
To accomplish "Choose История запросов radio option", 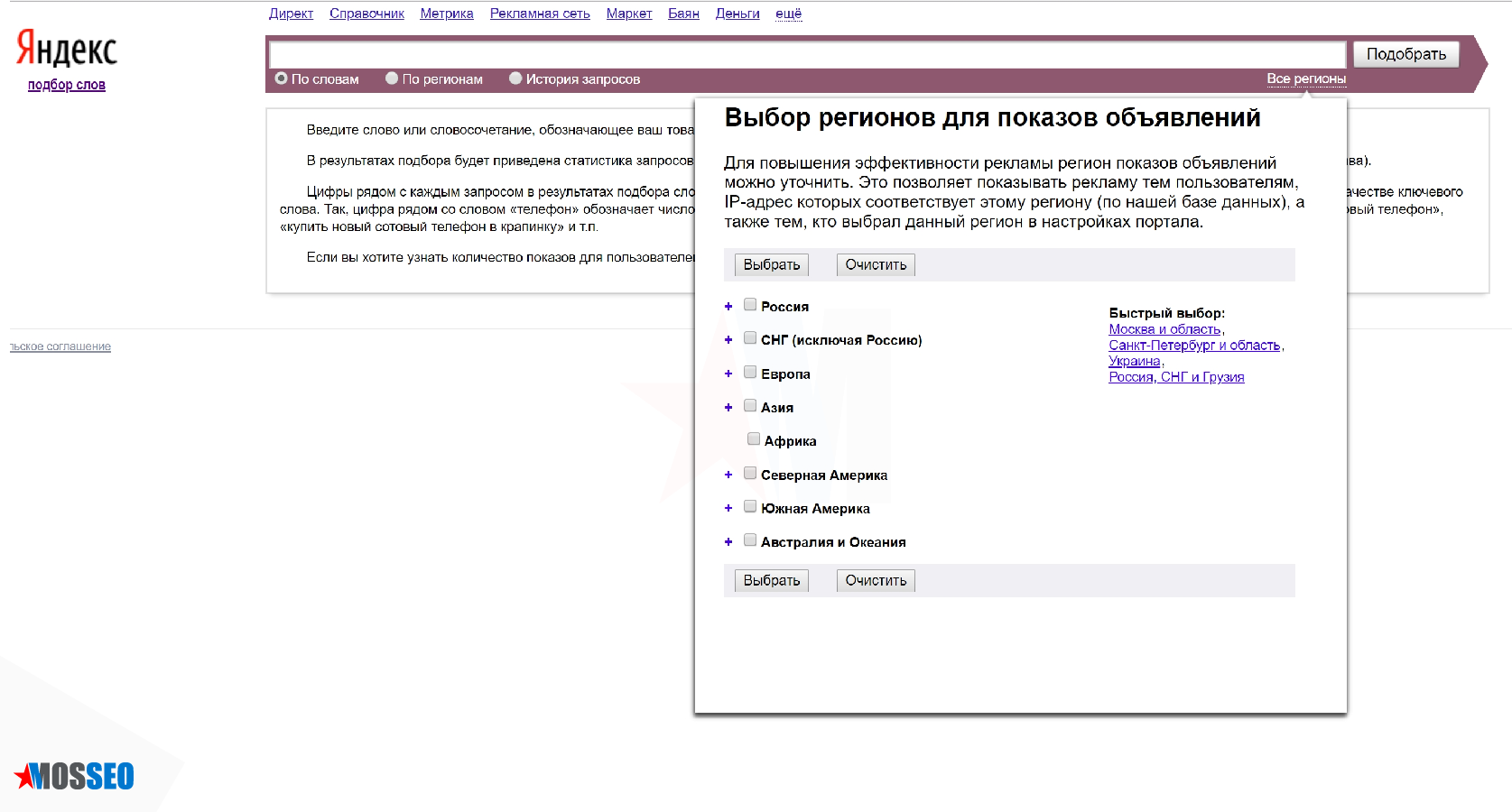I will click(x=515, y=78).
